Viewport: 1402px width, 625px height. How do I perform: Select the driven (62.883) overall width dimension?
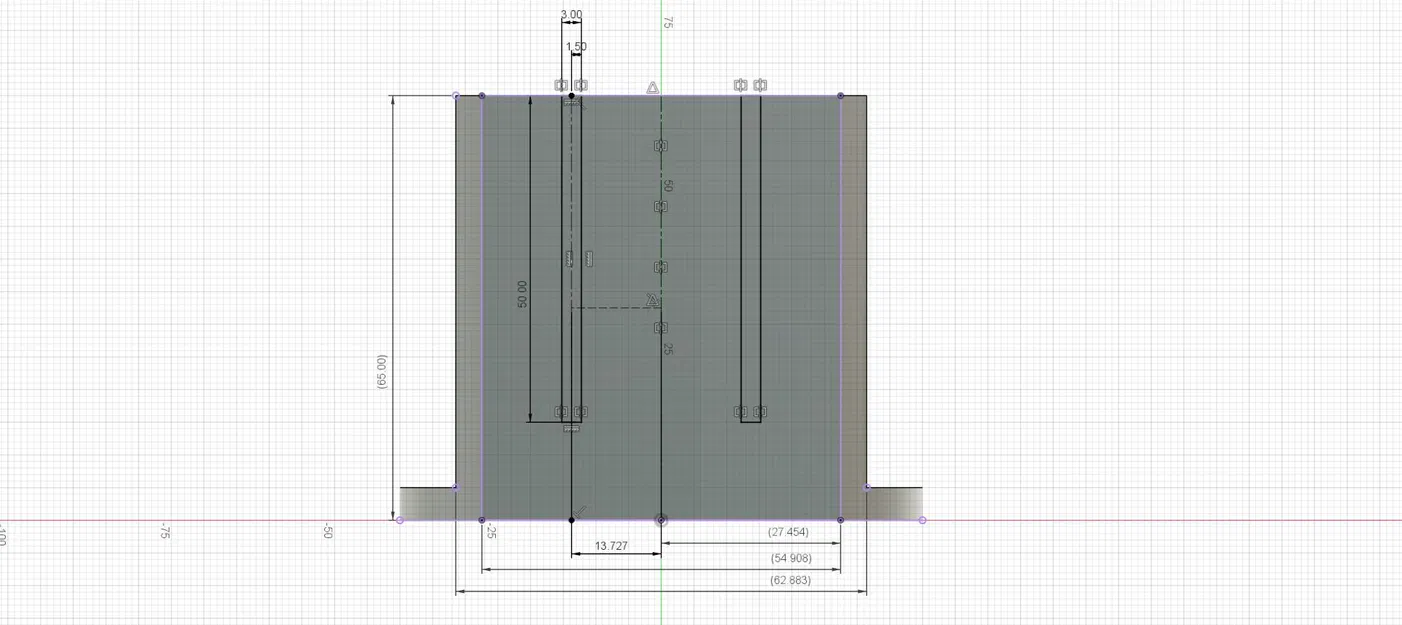tap(790, 580)
